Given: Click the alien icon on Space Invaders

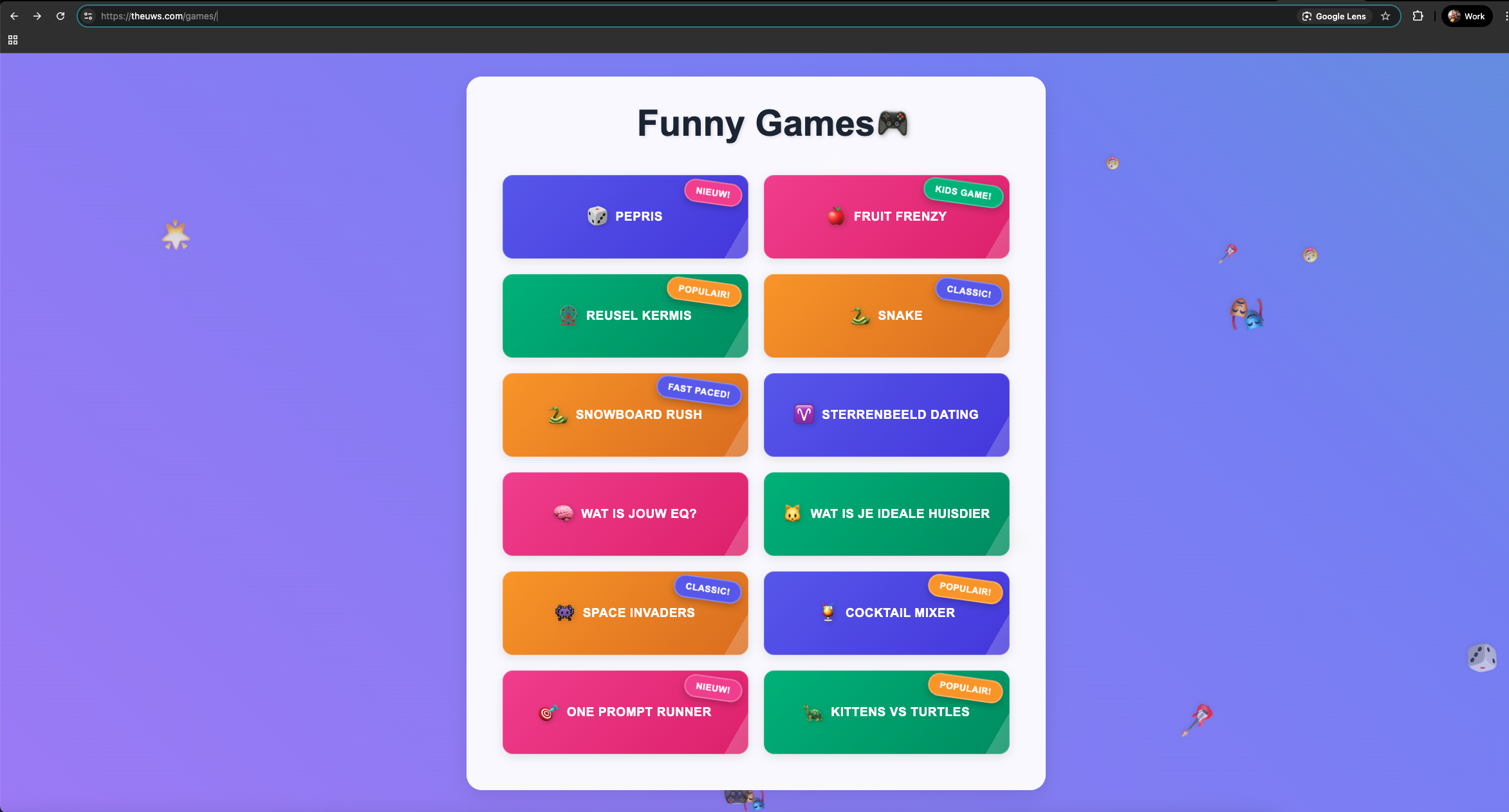Looking at the screenshot, I should pyautogui.click(x=564, y=613).
